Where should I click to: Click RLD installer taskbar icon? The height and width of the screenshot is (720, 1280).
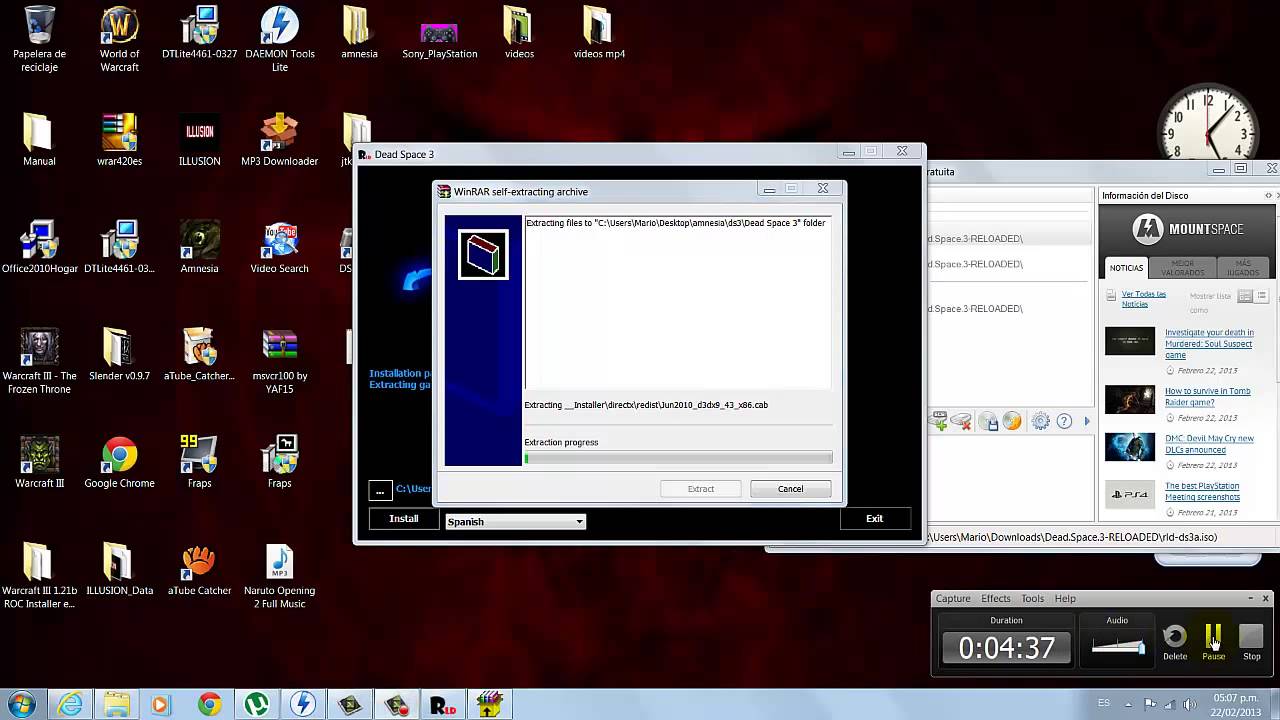click(x=443, y=704)
